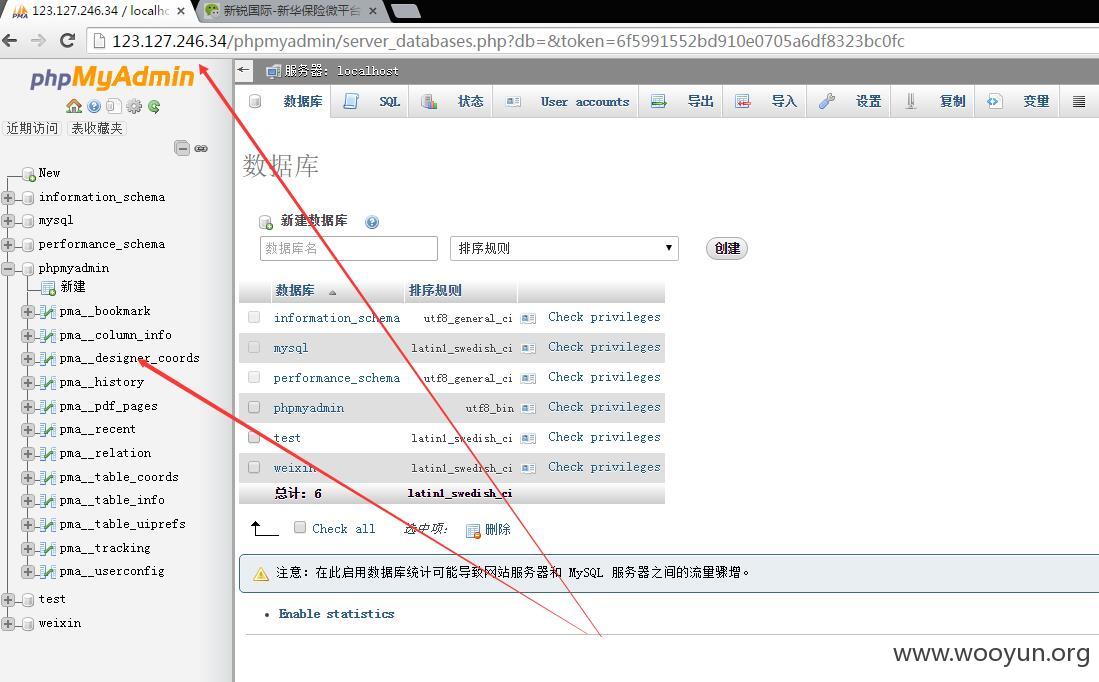Image resolution: width=1099 pixels, height=682 pixels.
Task: Expand pma__userconfig table node
Action: tap(28, 572)
